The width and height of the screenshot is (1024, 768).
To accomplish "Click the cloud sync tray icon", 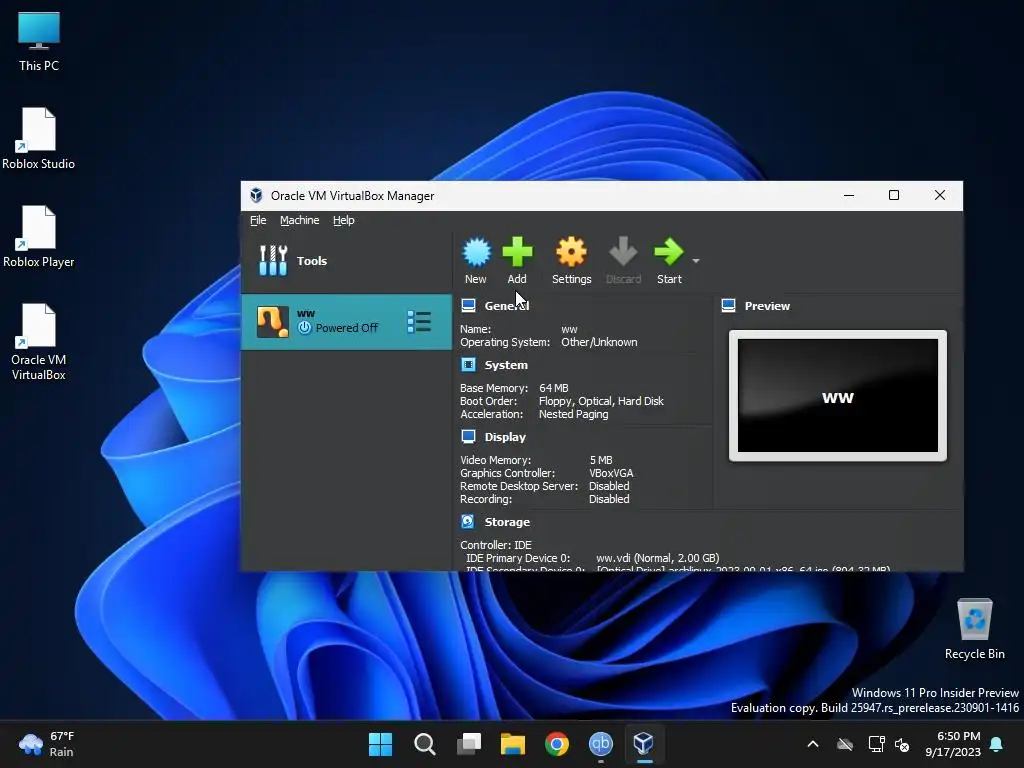I will [845, 744].
